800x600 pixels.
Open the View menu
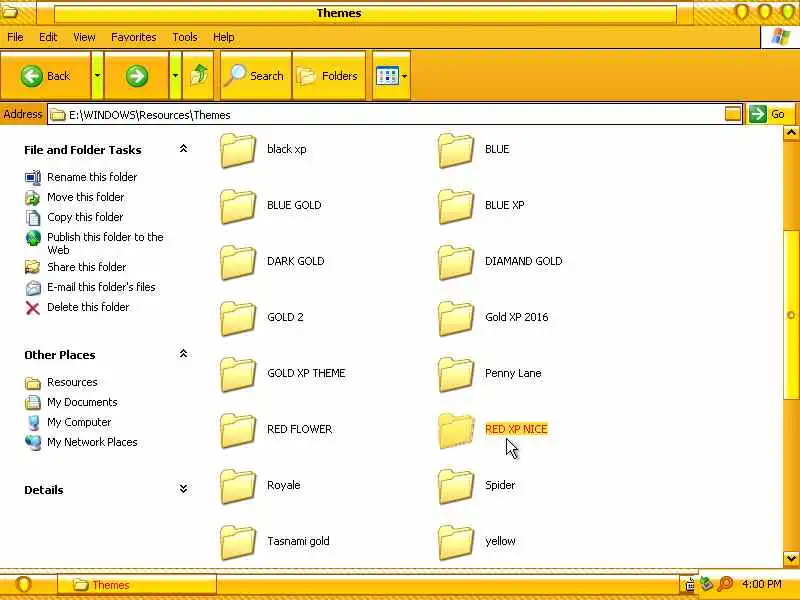pos(84,37)
